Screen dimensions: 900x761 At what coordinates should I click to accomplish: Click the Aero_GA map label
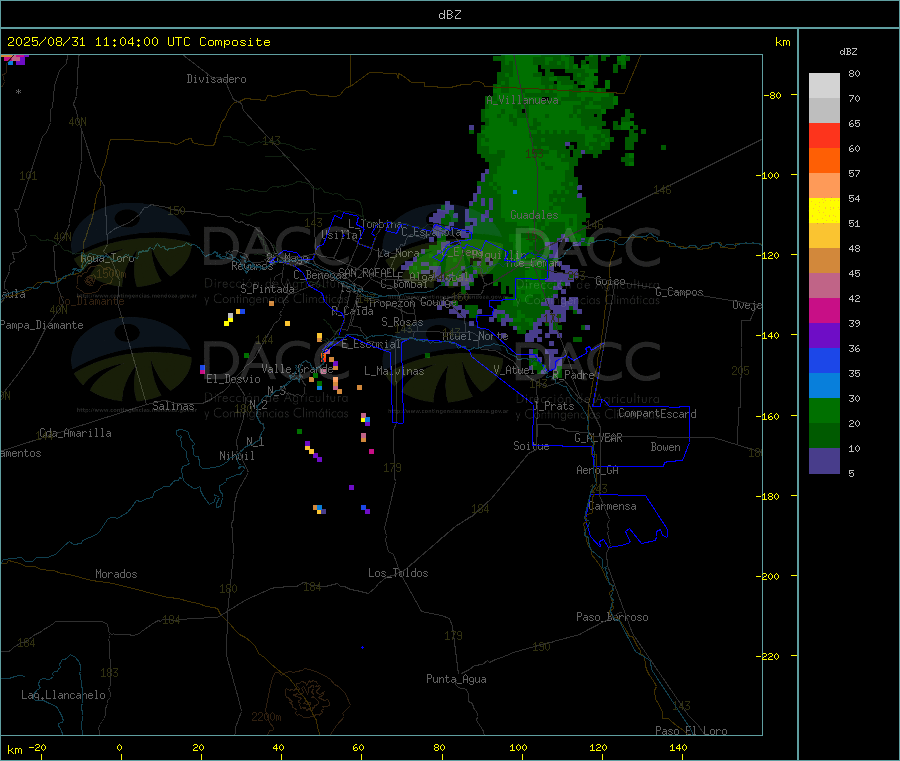(597, 471)
